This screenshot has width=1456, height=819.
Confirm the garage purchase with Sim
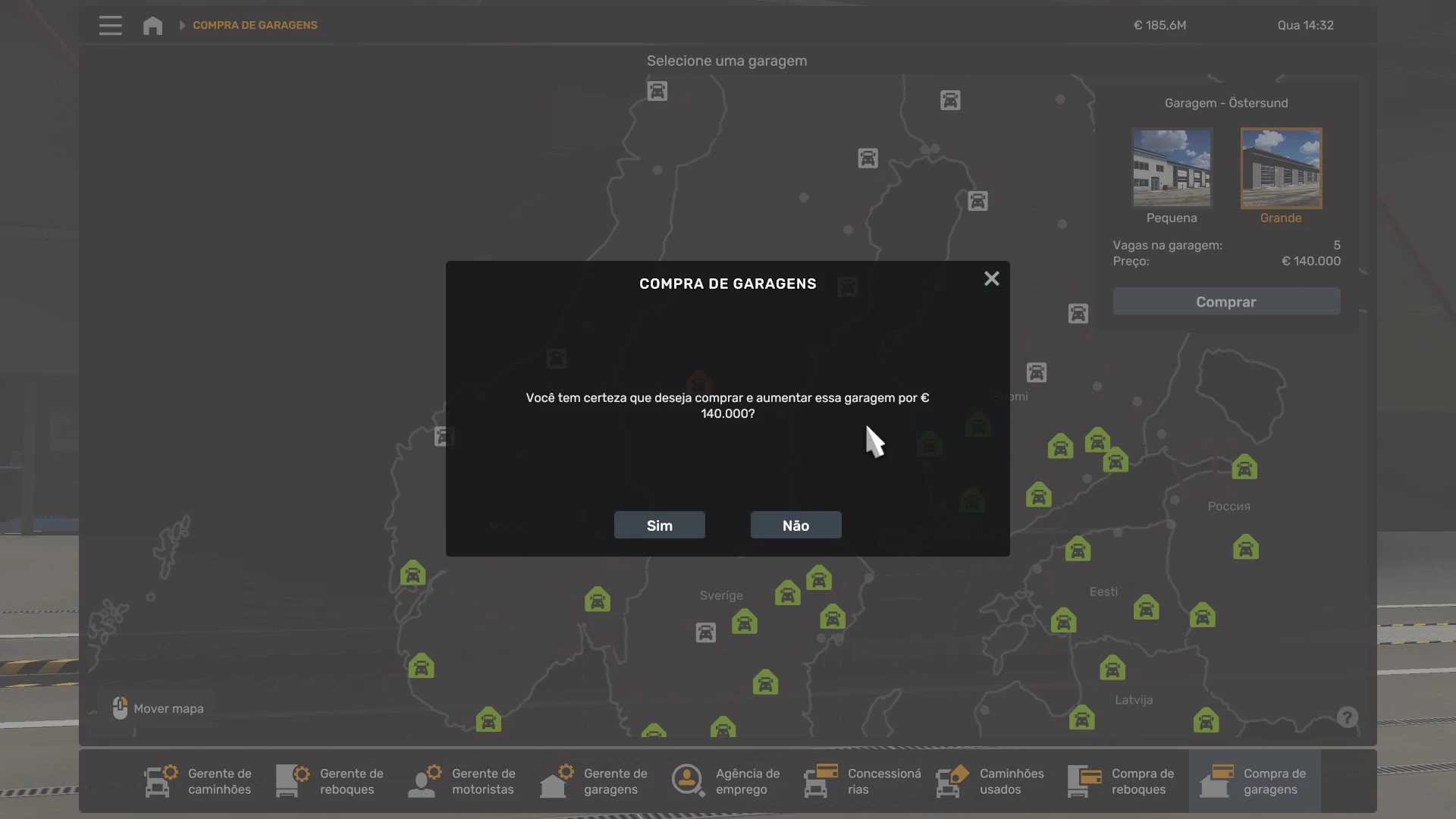(x=659, y=525)
